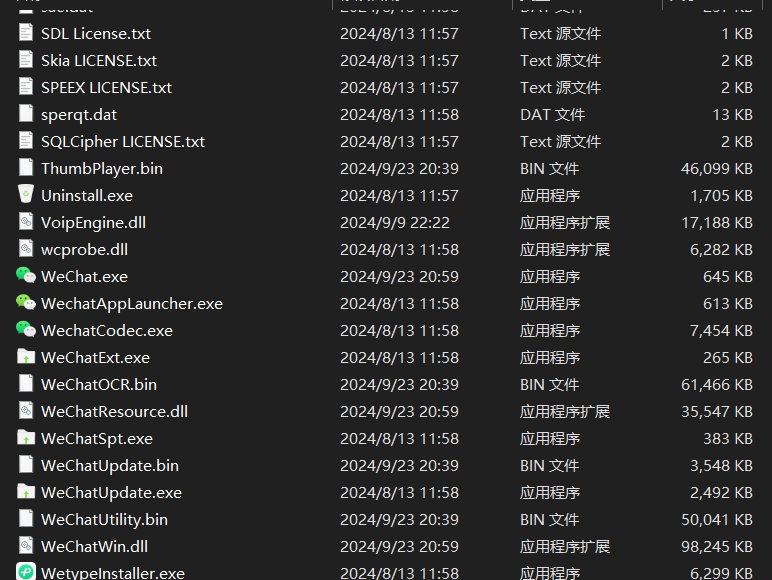
Task: Click the WechatCodec.exe chat bubble icon
Action: 26,330
